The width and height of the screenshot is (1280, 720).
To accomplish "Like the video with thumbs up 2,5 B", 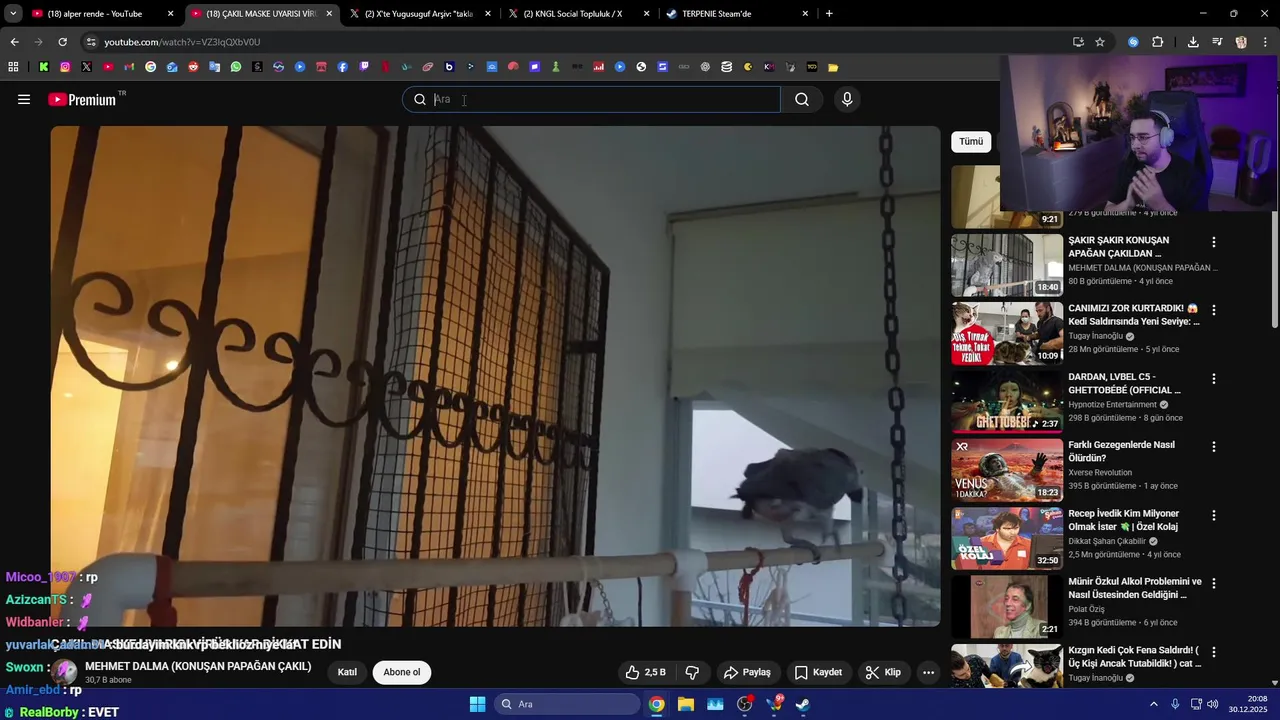I will coord(645,672).
